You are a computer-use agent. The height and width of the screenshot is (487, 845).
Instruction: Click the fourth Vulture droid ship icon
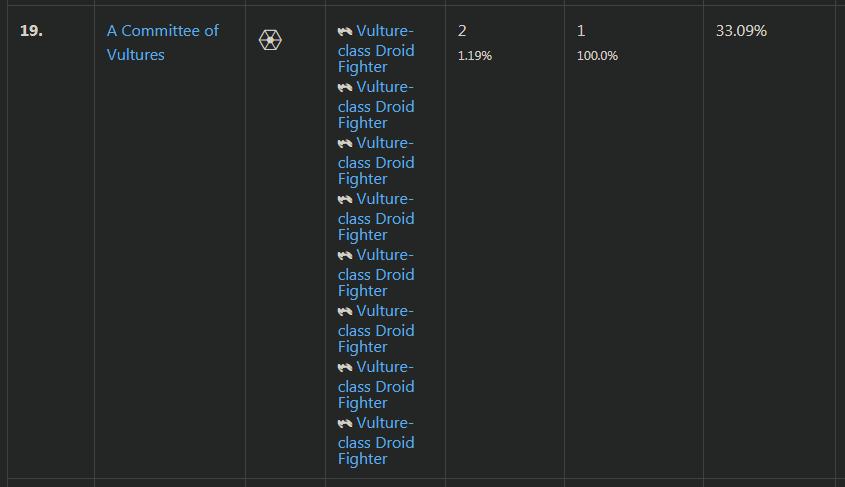coord(345,200)
